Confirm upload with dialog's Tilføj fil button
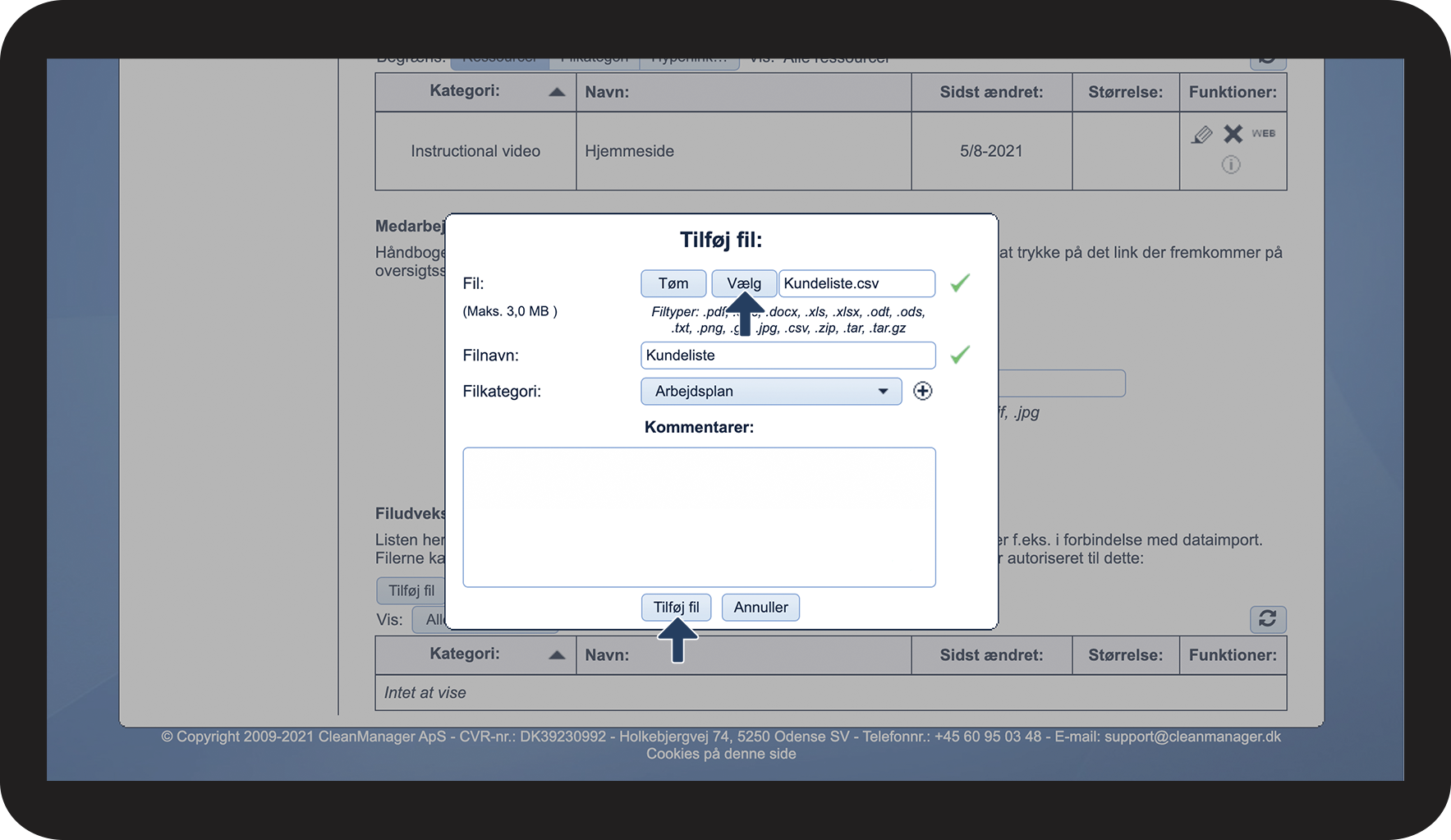The height and width of the screenshot is (840, 1451). (676, 608)
